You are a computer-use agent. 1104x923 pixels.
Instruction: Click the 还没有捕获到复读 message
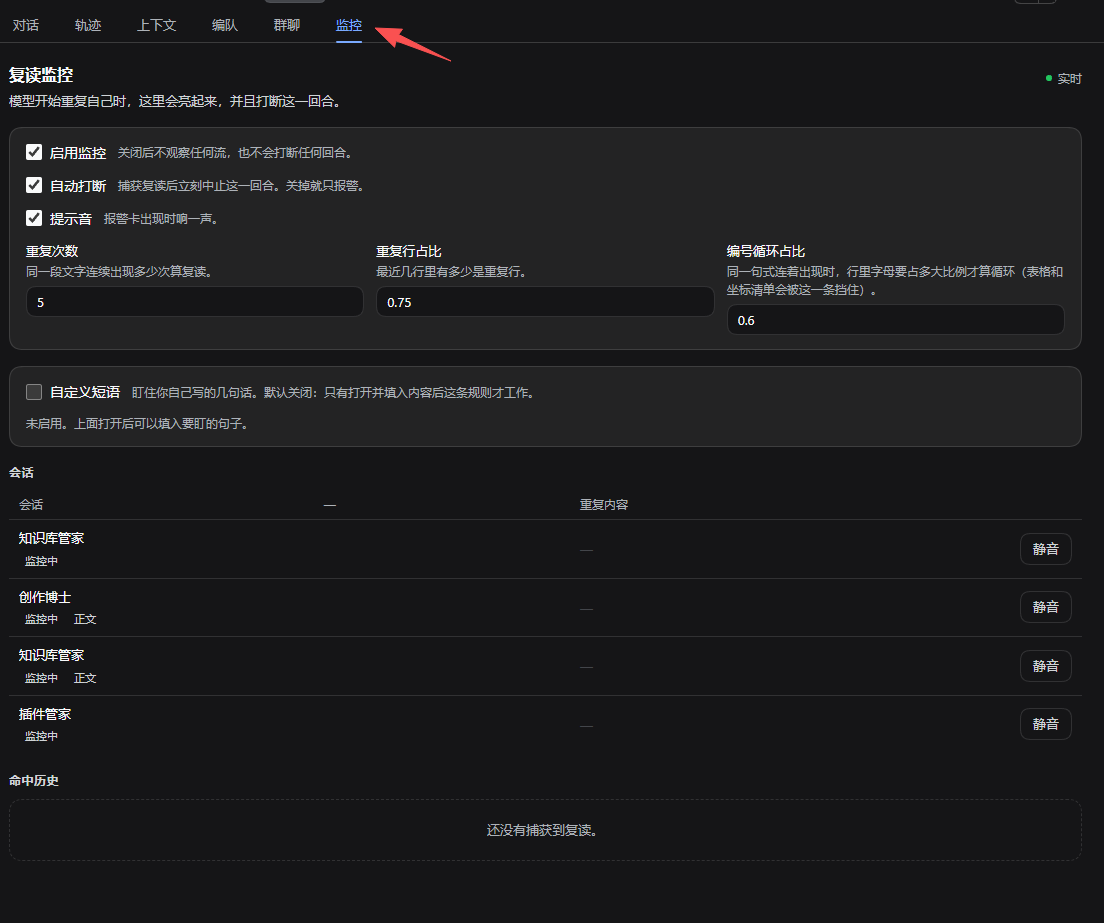pyautogui.click(x=542, y=831)
